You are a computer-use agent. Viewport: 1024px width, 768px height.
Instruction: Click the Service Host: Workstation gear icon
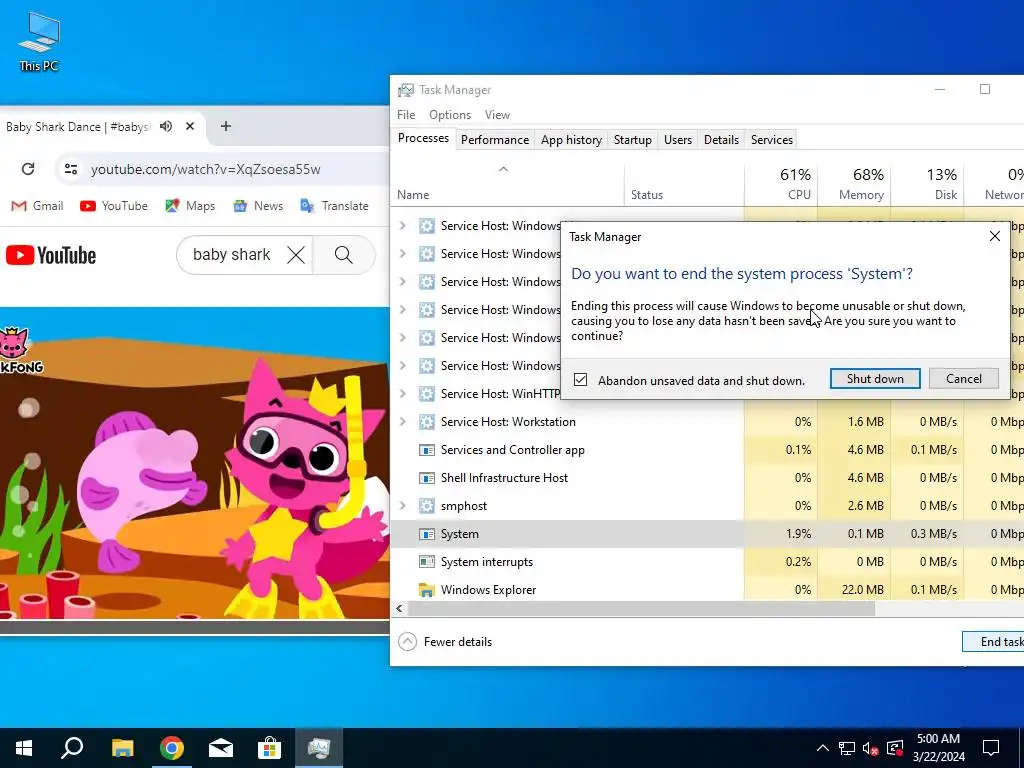point(426,422)
